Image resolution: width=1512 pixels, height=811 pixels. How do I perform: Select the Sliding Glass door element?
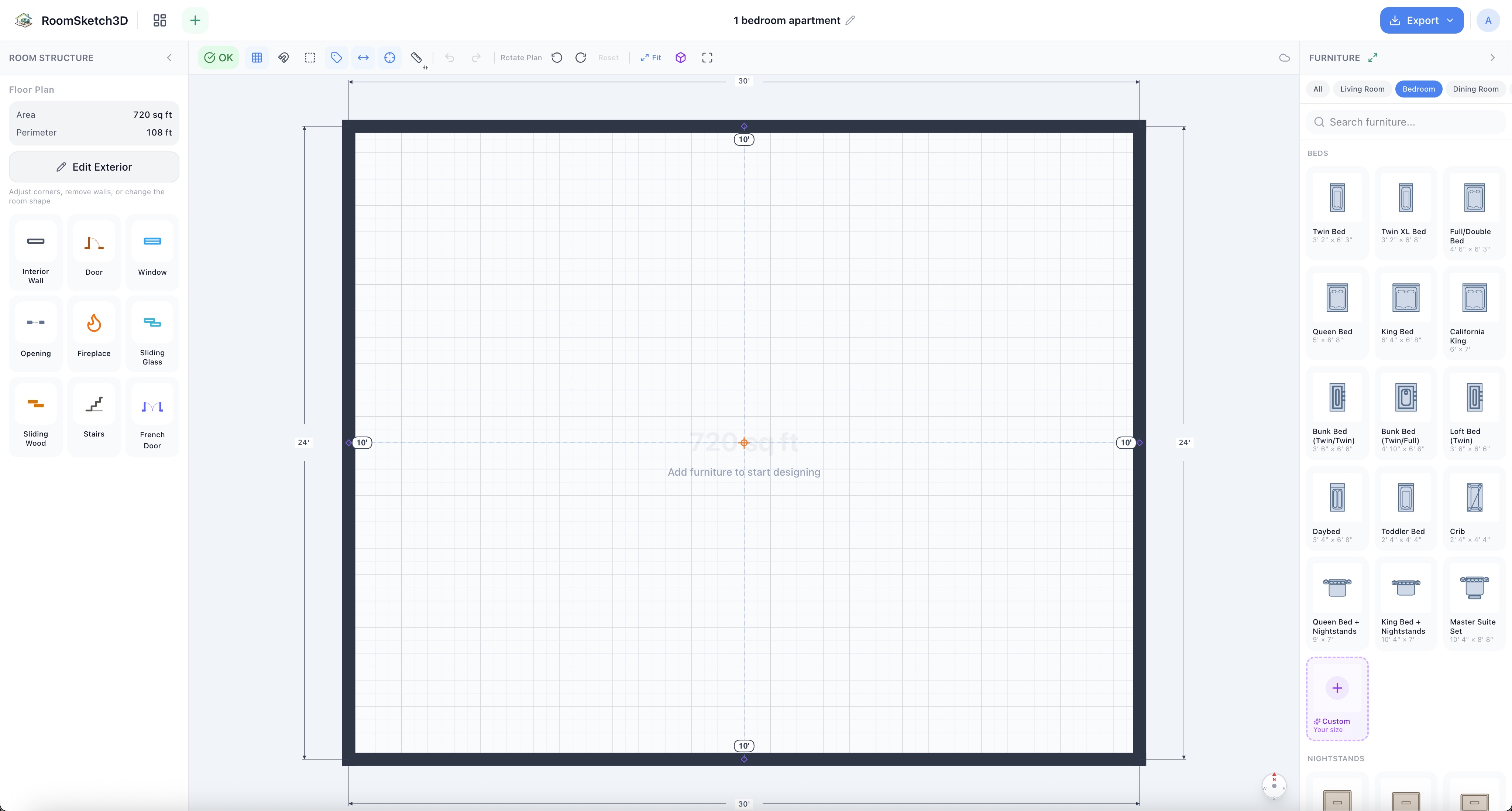pos(152,333)
